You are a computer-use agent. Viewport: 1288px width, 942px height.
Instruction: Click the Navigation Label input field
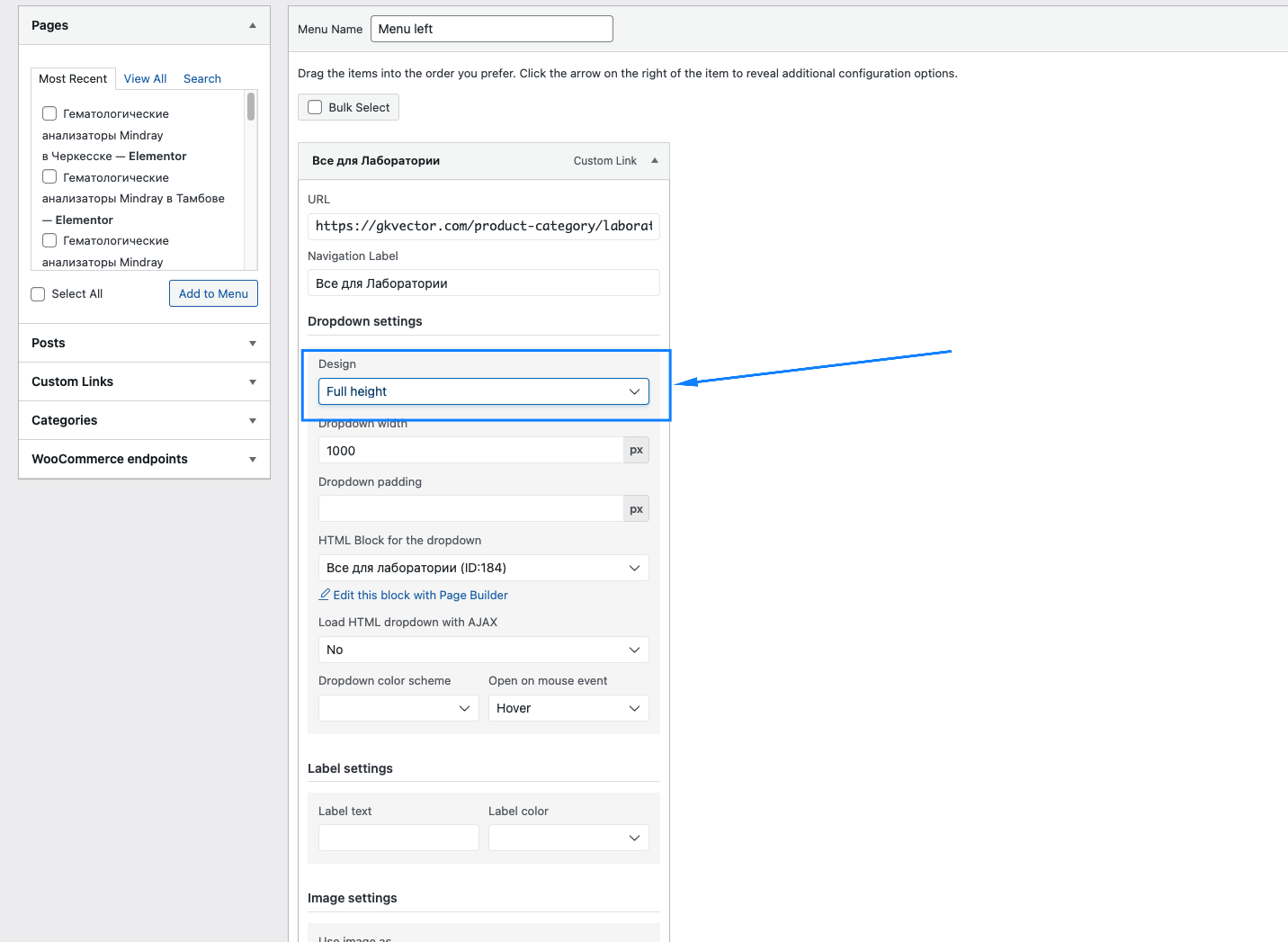[x=484, y=283]
